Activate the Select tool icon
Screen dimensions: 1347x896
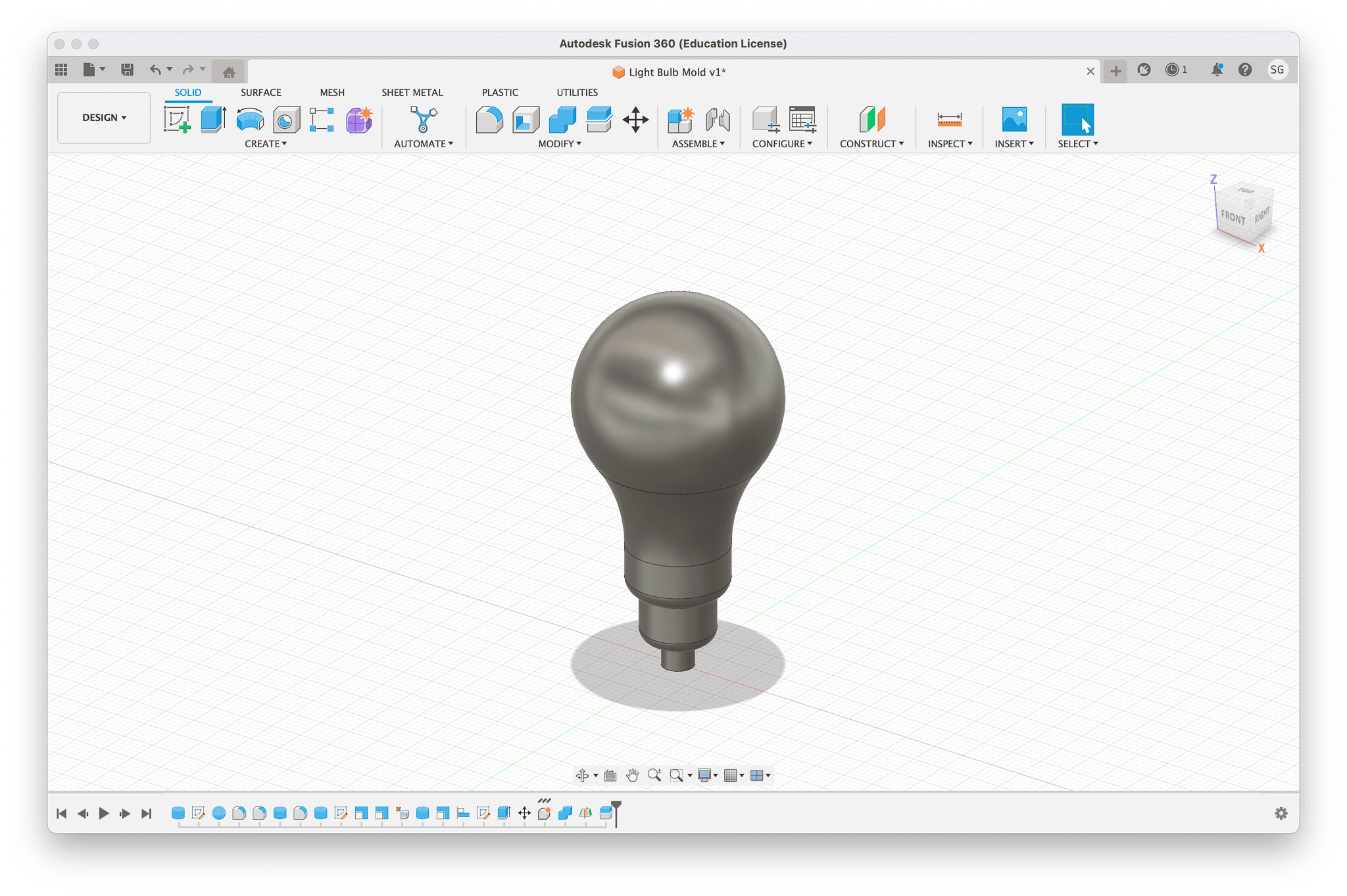(1077, 120)
